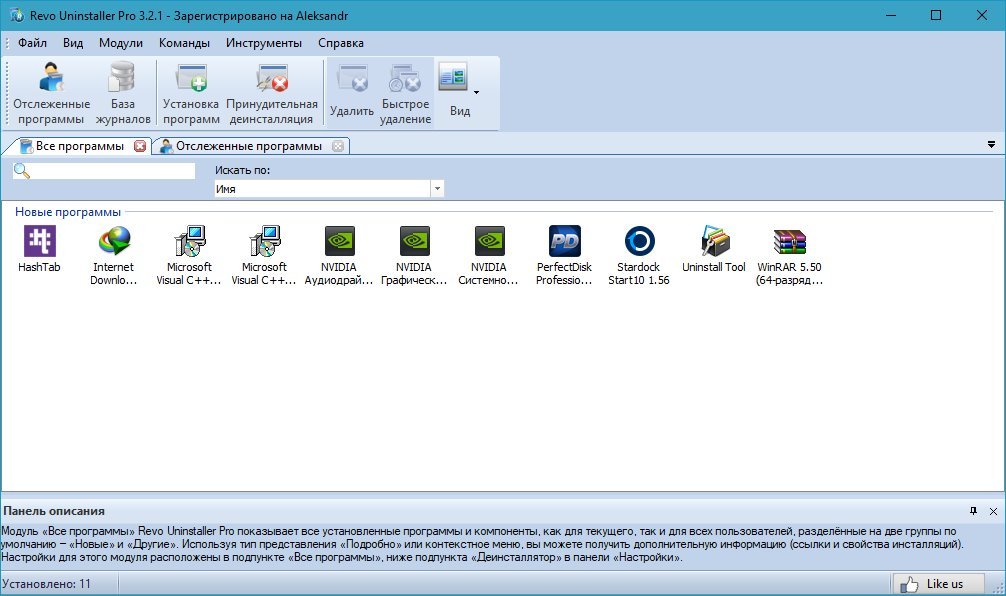Switch to Отслеженные программы tab
This screenshot has height=596, width=1006.
(x=249, y=146)
